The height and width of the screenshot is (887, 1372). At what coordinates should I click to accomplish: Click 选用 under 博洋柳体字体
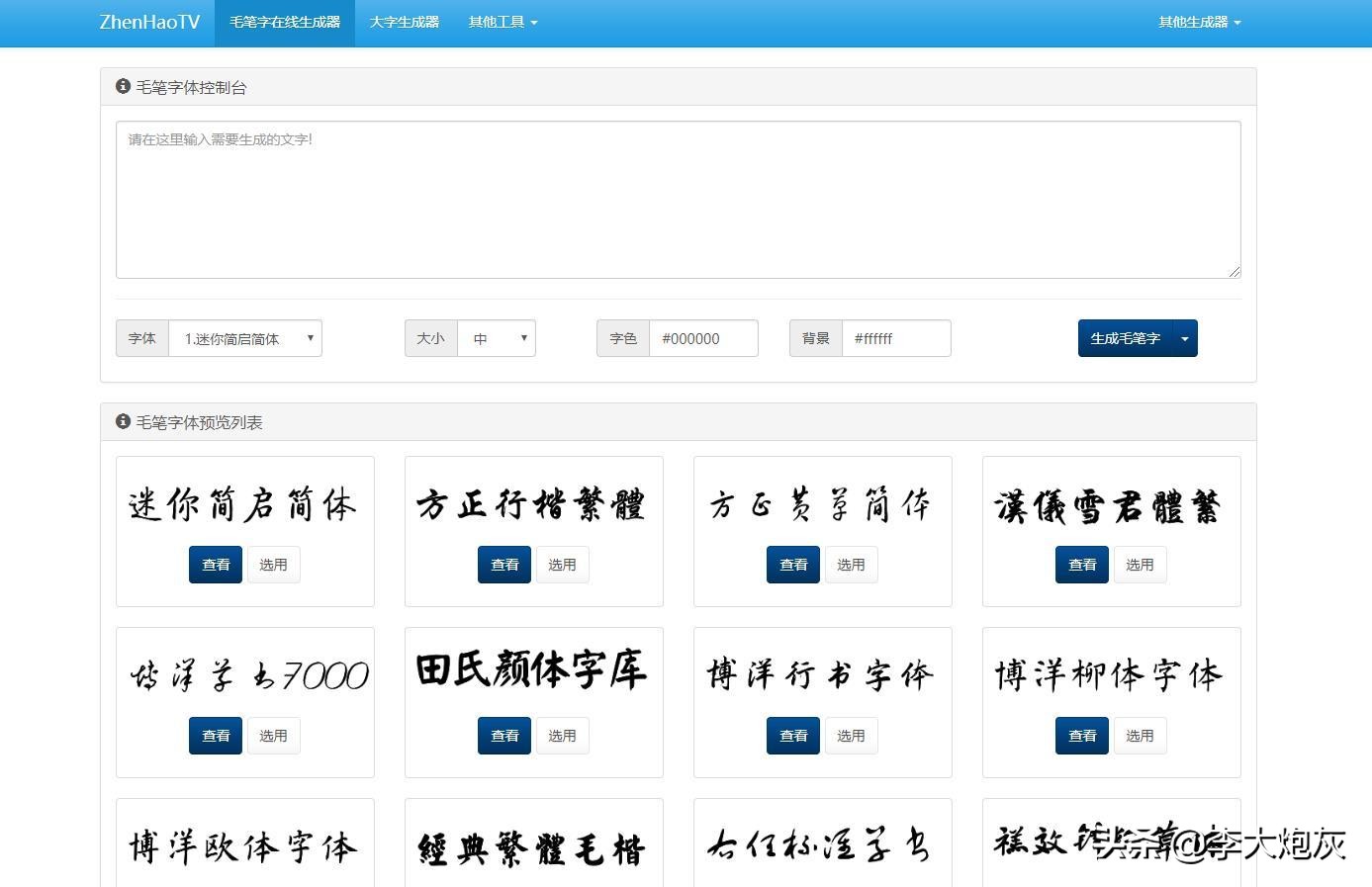pyautogui.click(x=1140, y=736)
